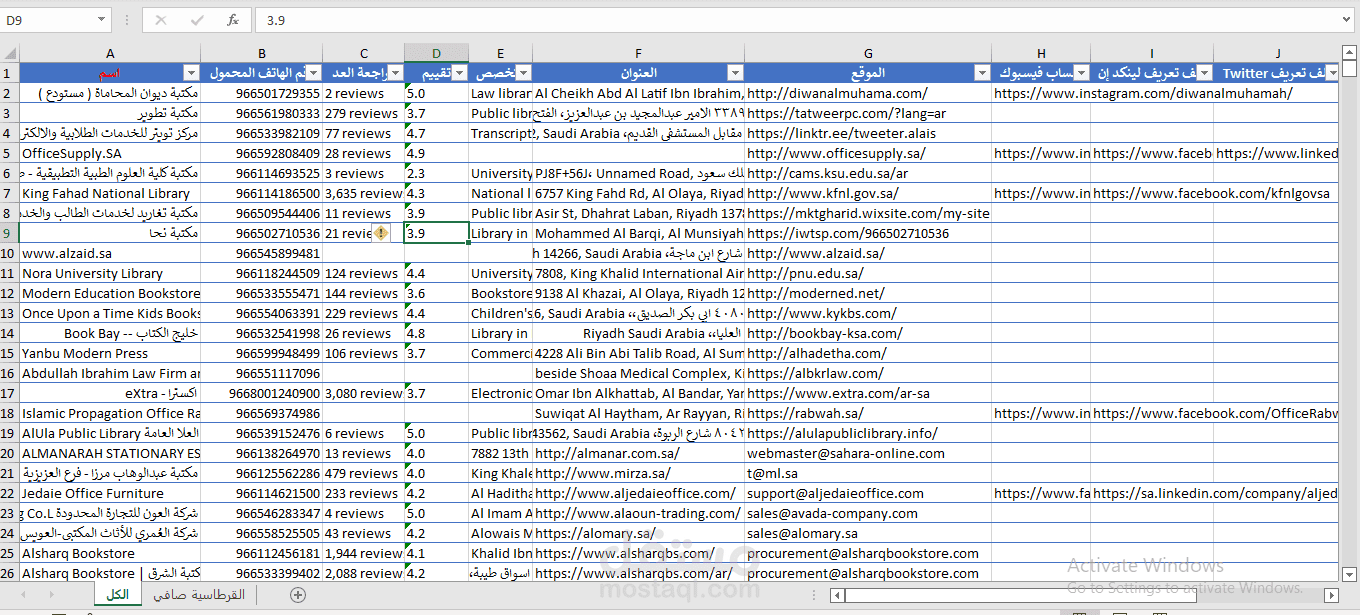Viewport: 1360px width, 615px height.
Task: Click horizontal scrollbar right arrow
Action: click(1331, 595)
